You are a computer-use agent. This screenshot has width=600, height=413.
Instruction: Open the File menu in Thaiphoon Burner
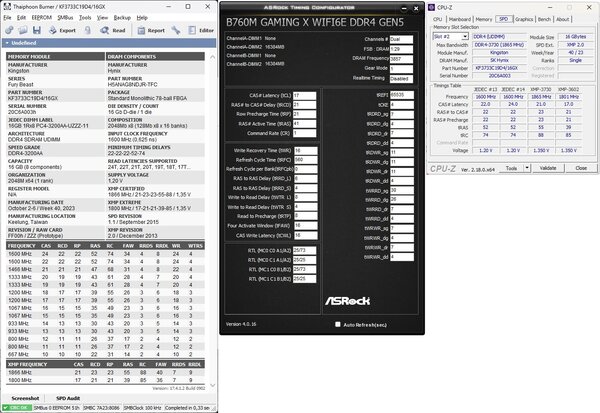[7, 18]
